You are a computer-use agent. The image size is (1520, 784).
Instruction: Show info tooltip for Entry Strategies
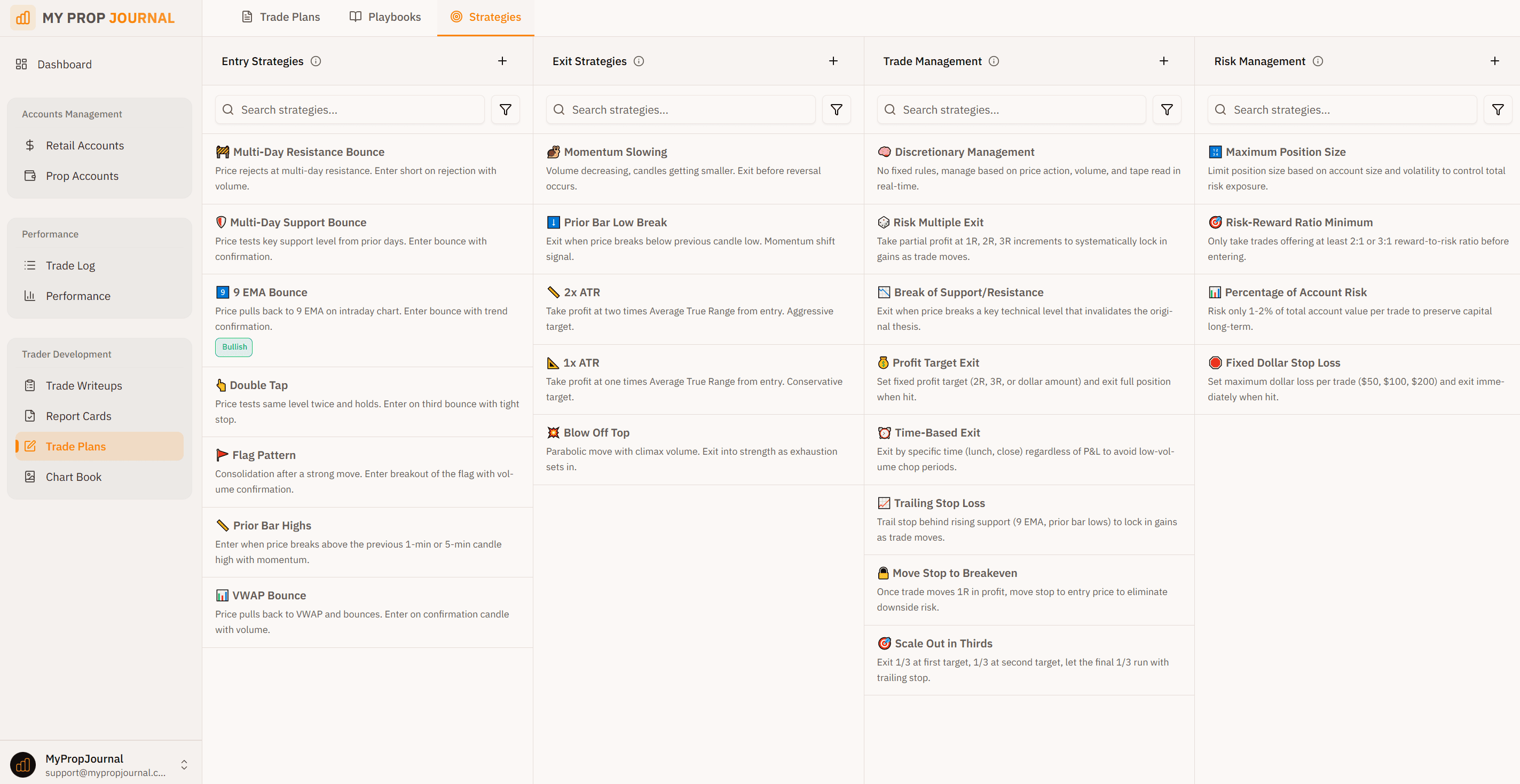pos(316,61)
